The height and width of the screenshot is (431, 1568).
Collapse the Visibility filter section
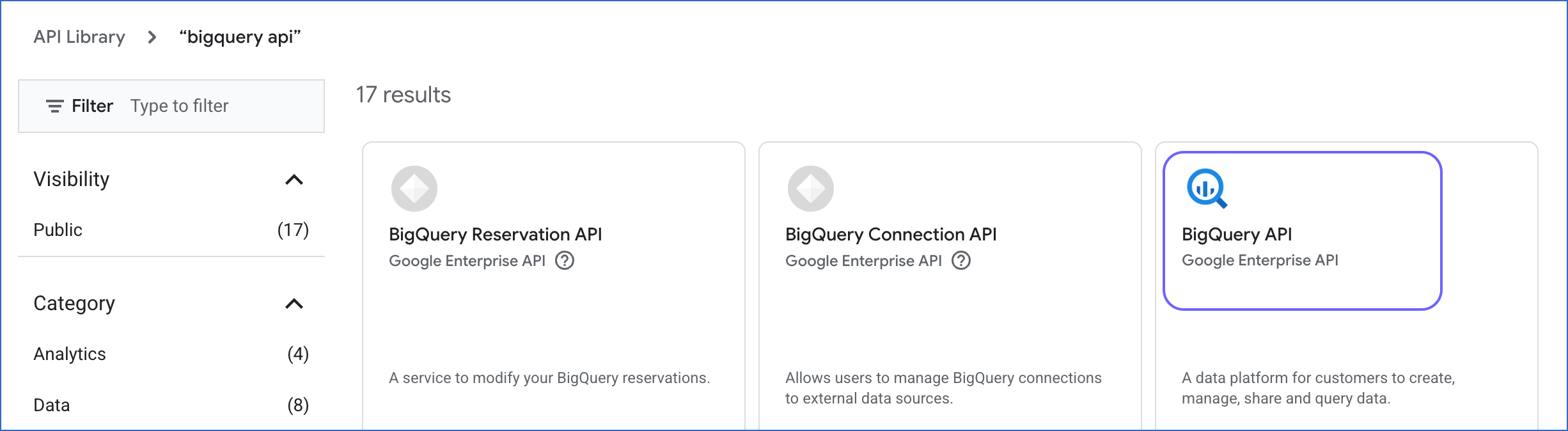tap(294, 180)
